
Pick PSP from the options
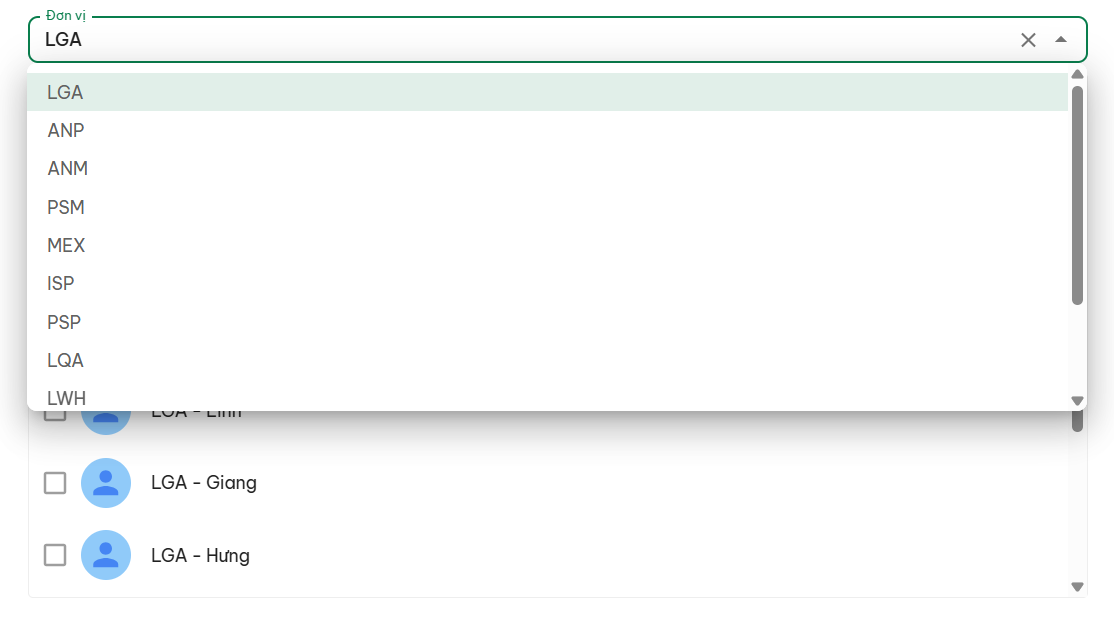coord(547,322)
